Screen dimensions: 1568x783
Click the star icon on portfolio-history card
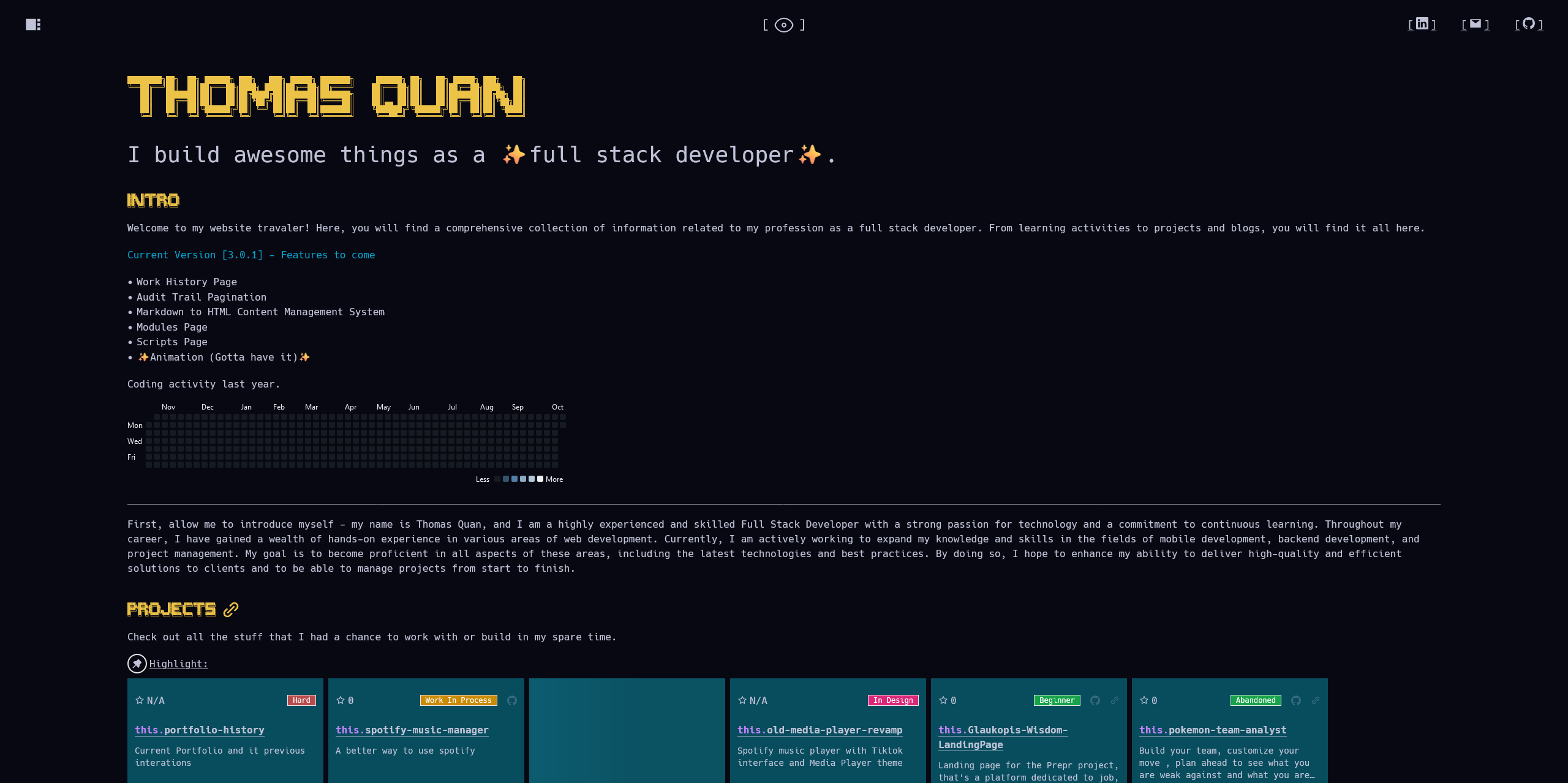pos(140,700)
